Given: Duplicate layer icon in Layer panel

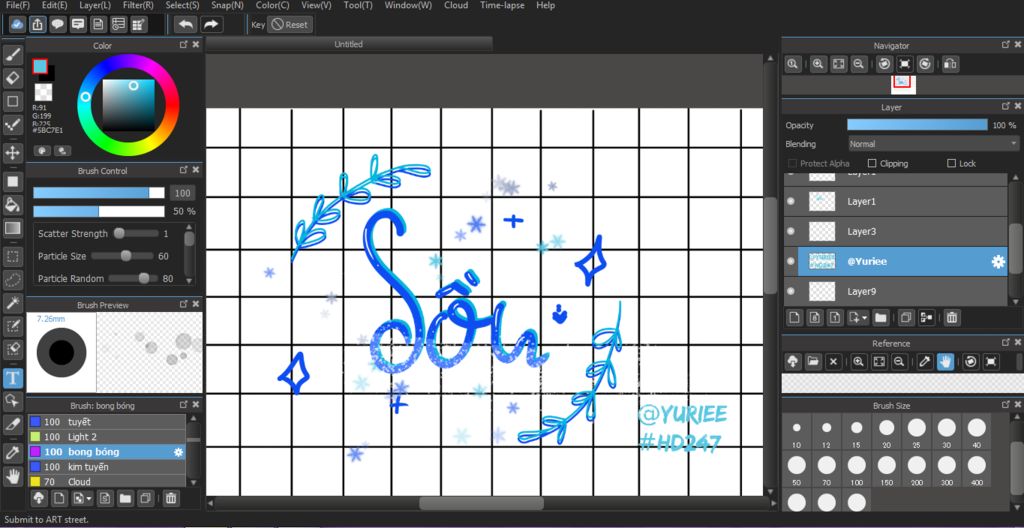Looking at the screenshot, I should pos(905,318).
